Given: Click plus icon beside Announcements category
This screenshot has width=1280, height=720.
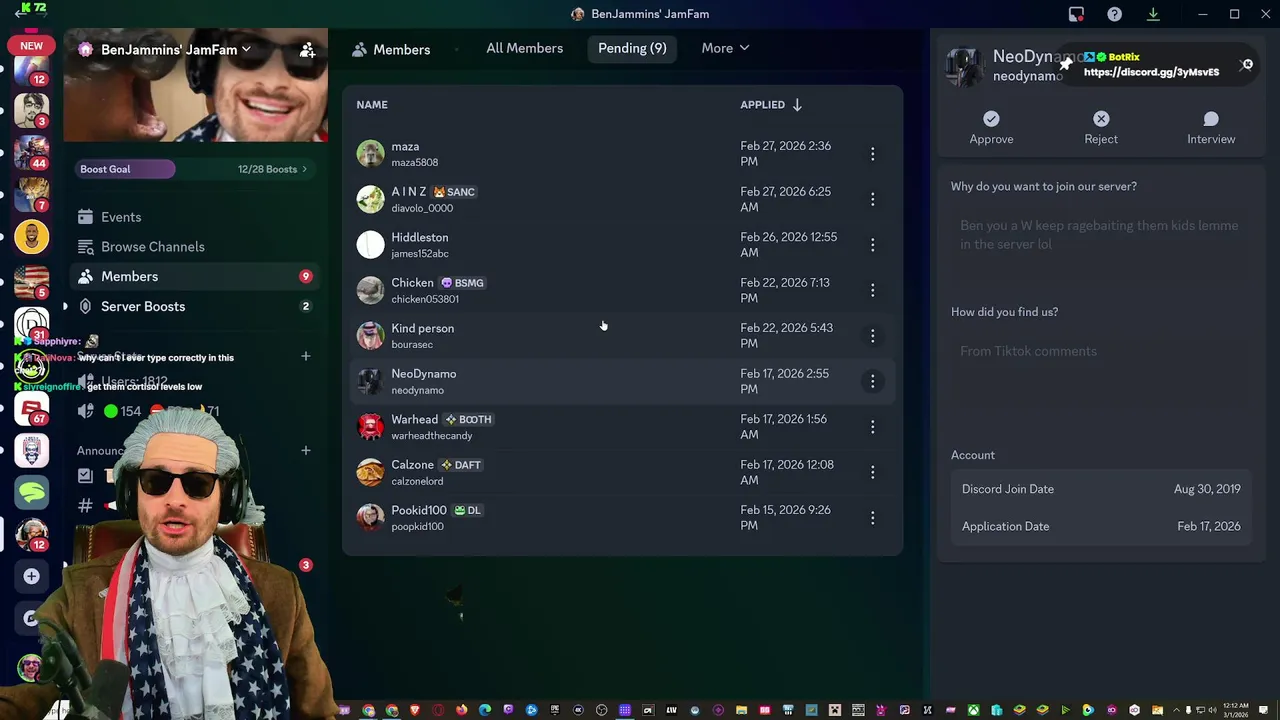Looking at the screenshot, I should point(306,451).
